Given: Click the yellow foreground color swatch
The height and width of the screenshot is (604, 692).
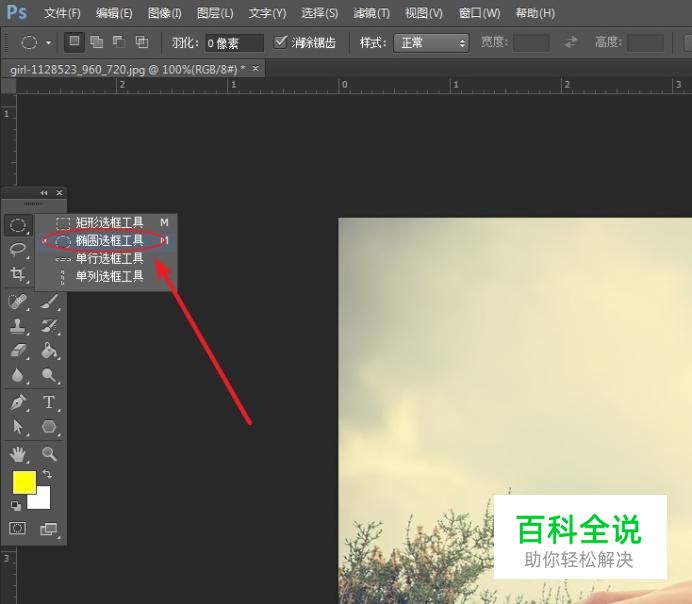Looking at the screenshot, I should 24,482.
